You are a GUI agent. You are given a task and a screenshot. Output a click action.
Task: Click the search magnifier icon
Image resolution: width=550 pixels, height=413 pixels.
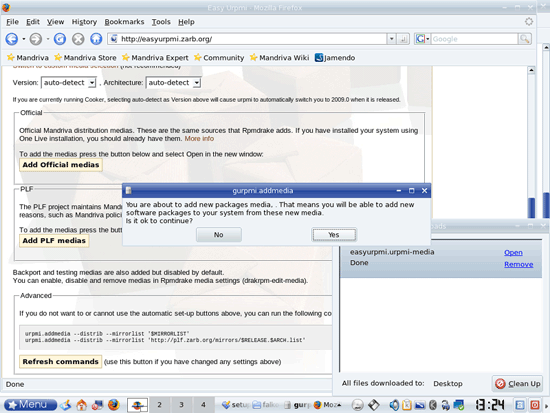pos(525,39)
